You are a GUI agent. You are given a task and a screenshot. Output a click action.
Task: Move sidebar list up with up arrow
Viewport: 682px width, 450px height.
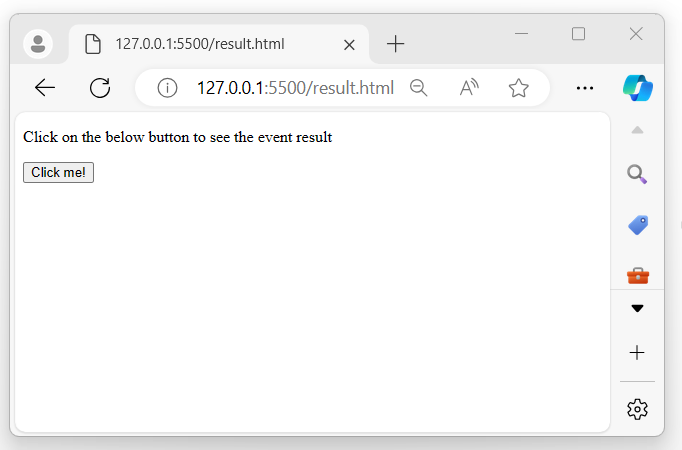tap(637, 130)
